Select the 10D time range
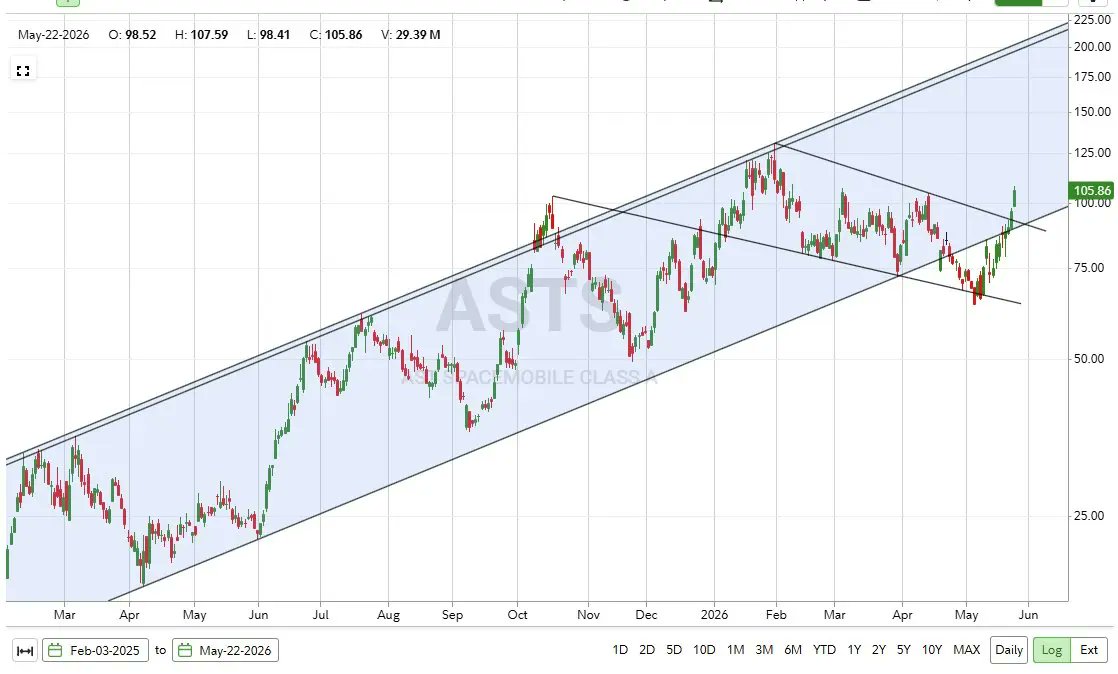Screen dimensions: 1118x674 704,650
